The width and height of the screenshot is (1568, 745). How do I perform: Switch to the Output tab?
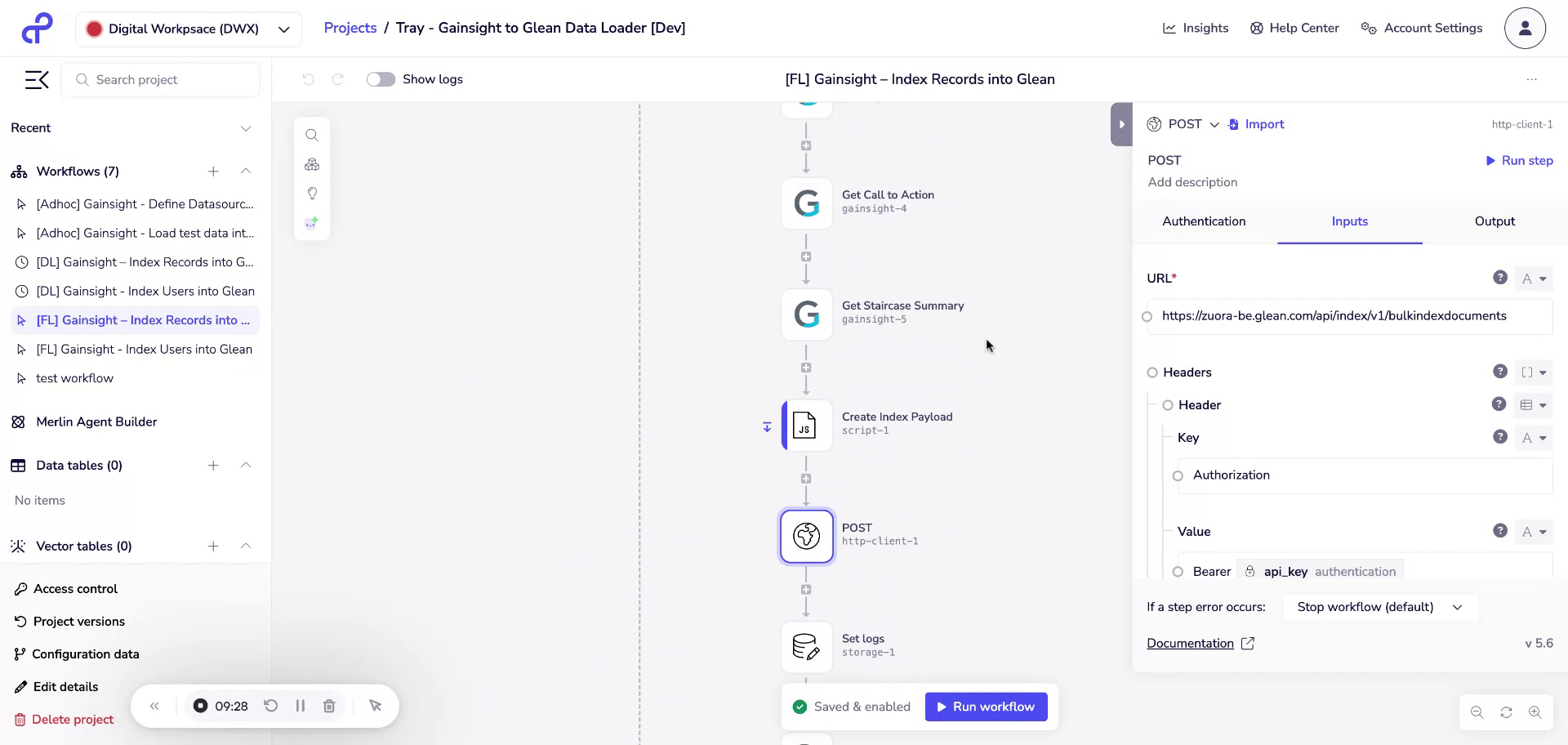coord(1494,221)
